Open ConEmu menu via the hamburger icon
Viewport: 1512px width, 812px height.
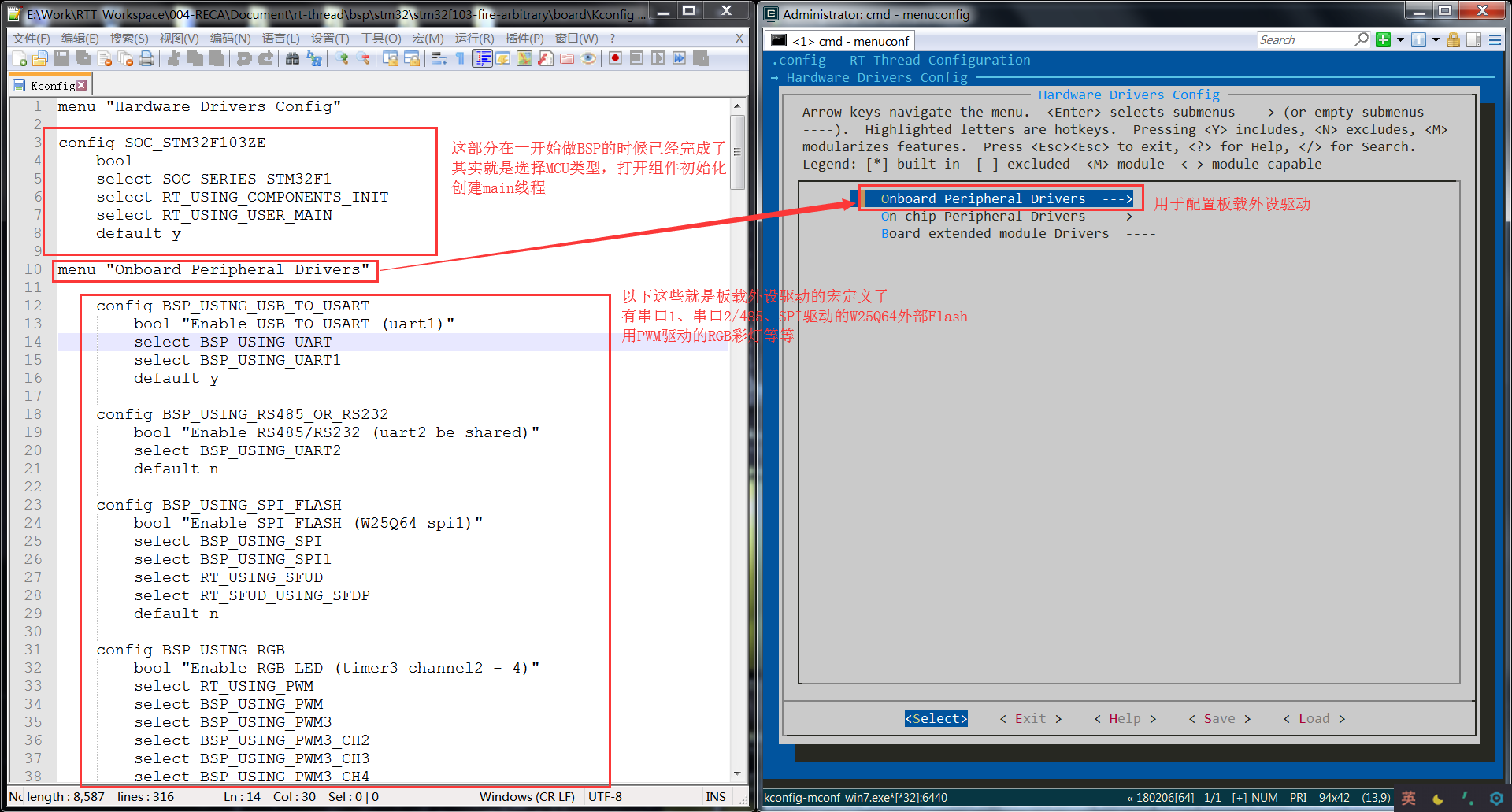pos(1494,40)
